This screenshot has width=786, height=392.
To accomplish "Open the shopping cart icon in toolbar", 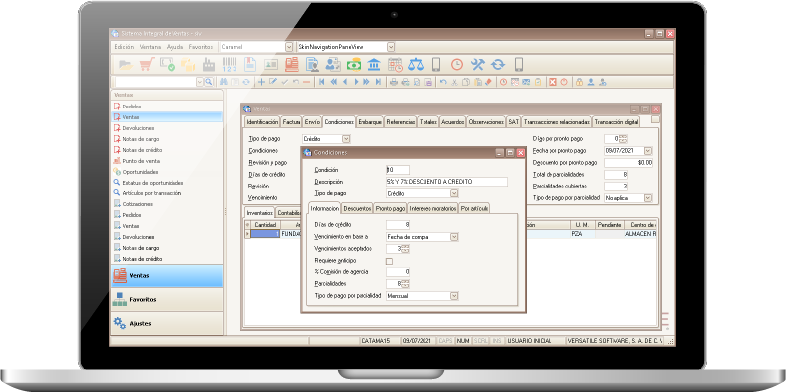I will pyautogui.click(x=147, y=65).
